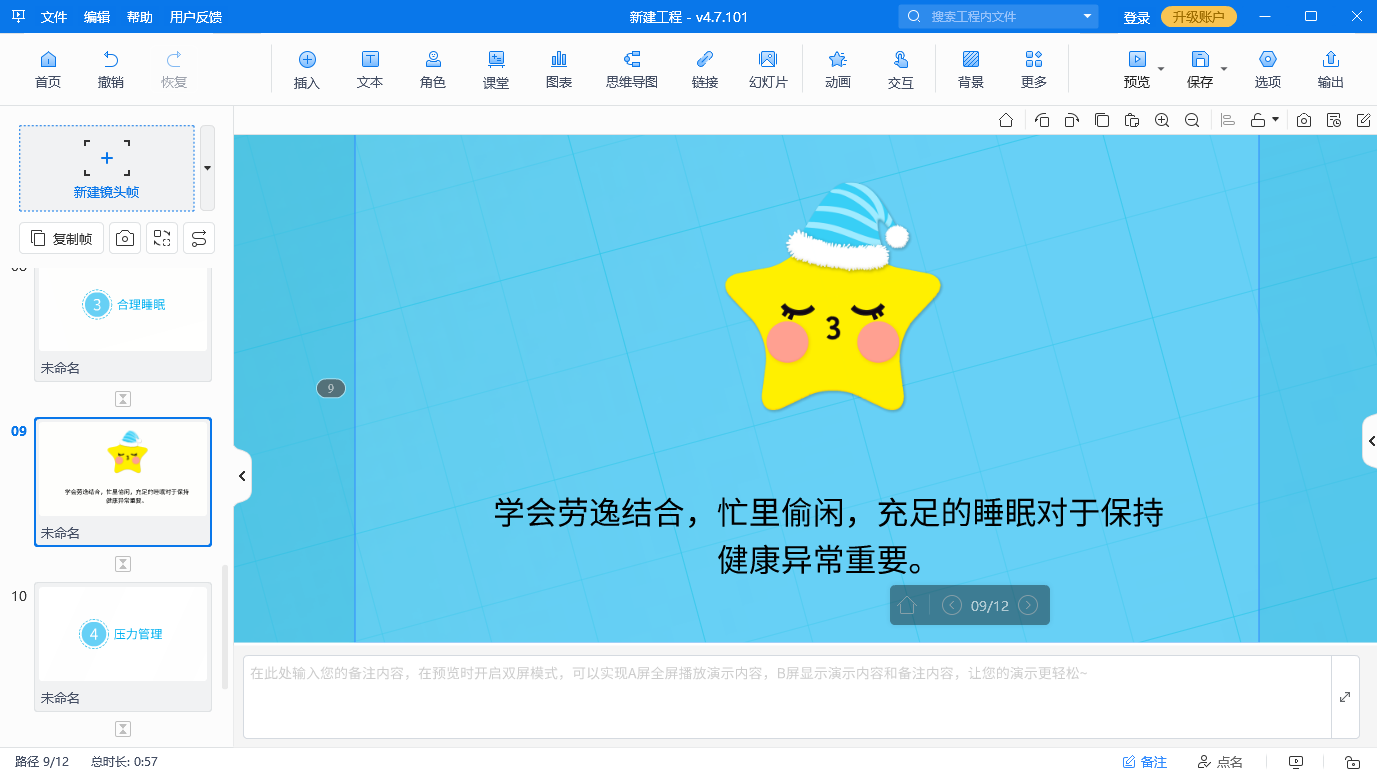The image size is (1377, 773).
Task: Click the 保存 save button
Action: pos(1200,69)
